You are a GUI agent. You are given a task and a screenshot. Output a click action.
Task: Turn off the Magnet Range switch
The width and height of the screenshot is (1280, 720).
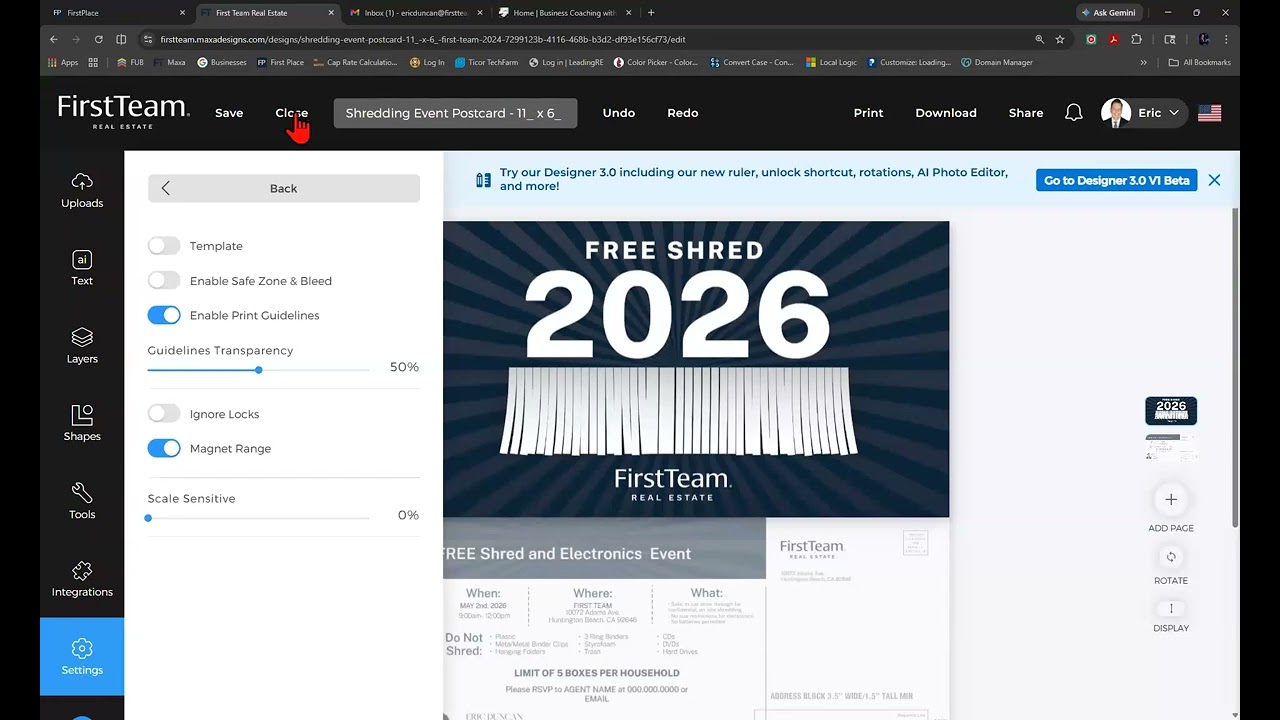164,449
